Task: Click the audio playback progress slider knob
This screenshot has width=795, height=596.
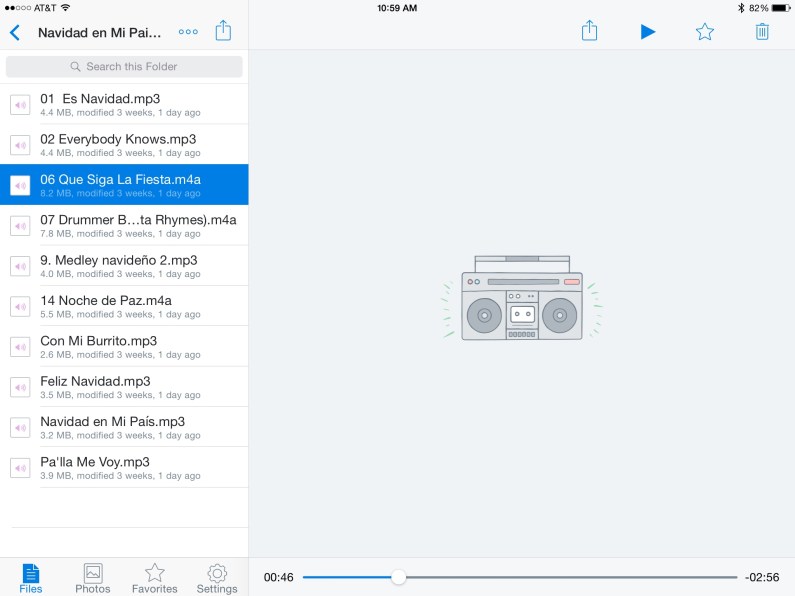Action: pos(399,577)
